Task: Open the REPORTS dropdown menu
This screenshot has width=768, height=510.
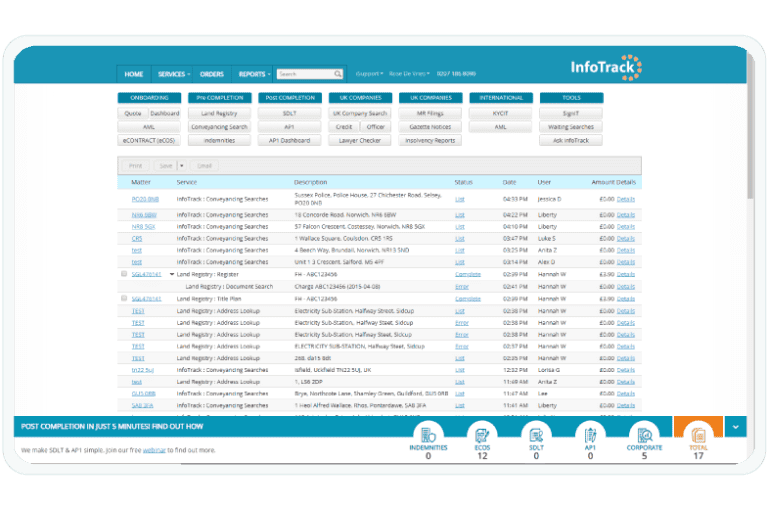Action: [x=254, y=74]
